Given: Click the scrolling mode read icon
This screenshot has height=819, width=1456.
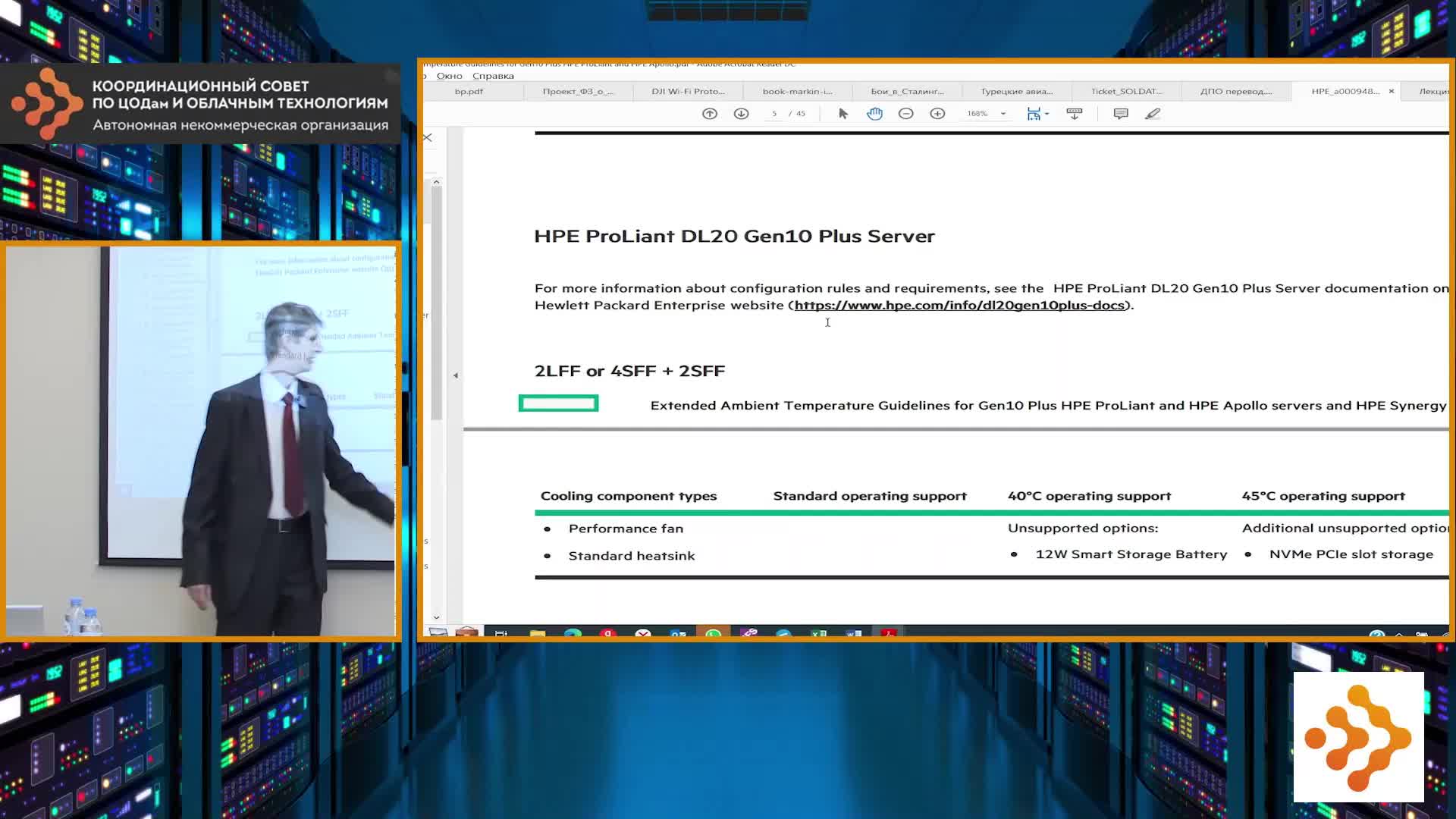Looking at the screenshot, I should pos(1075,114).
